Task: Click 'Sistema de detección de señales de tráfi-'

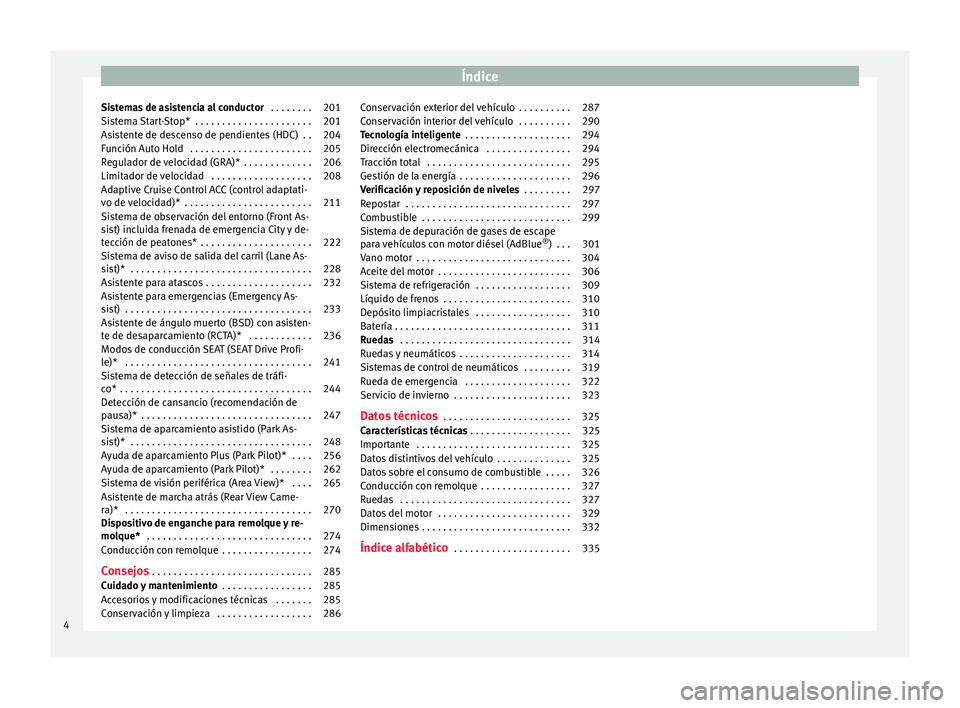Action: click(194, 375)
